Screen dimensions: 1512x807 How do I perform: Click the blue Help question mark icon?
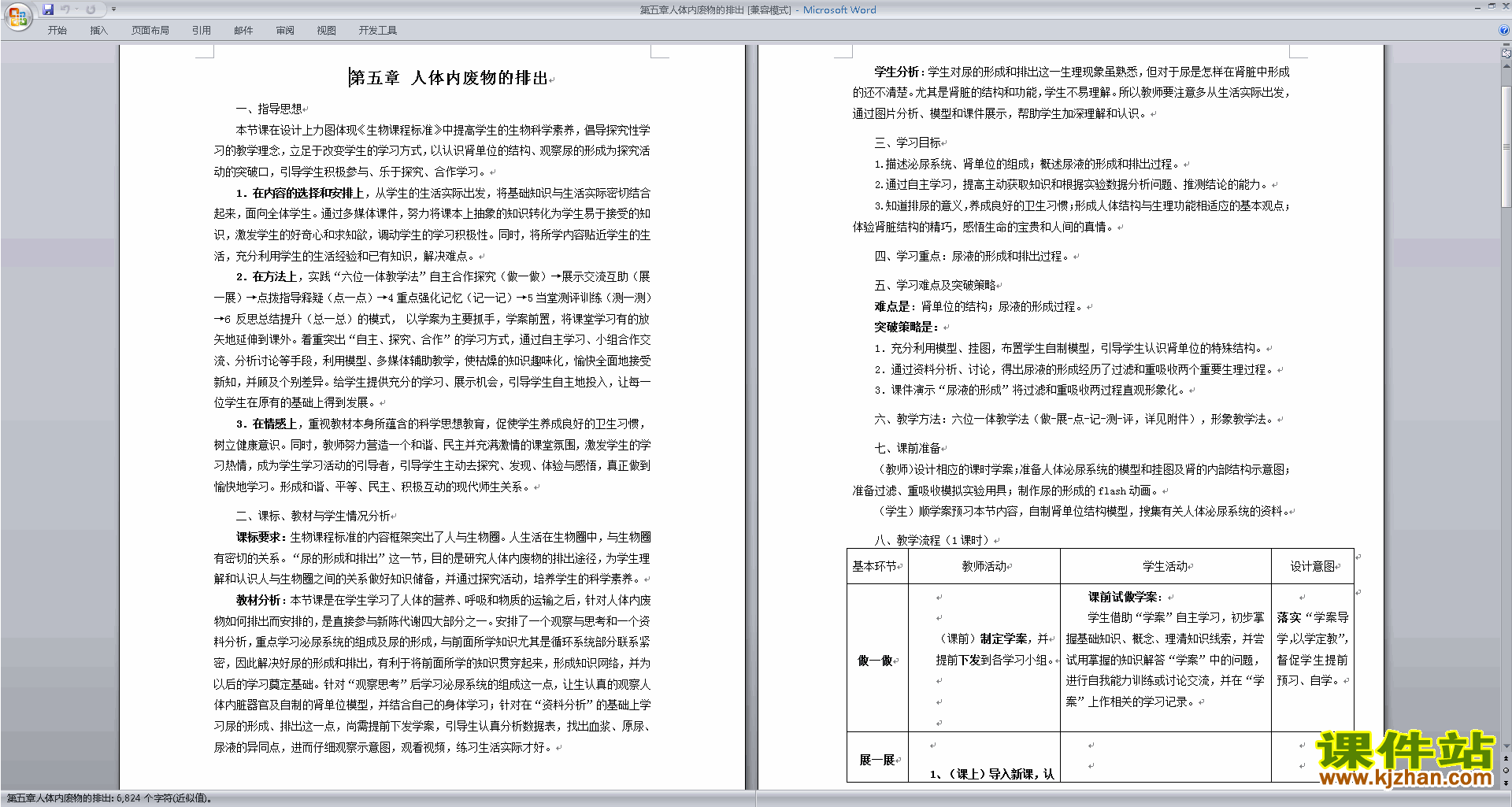(x=1504, y=31)
